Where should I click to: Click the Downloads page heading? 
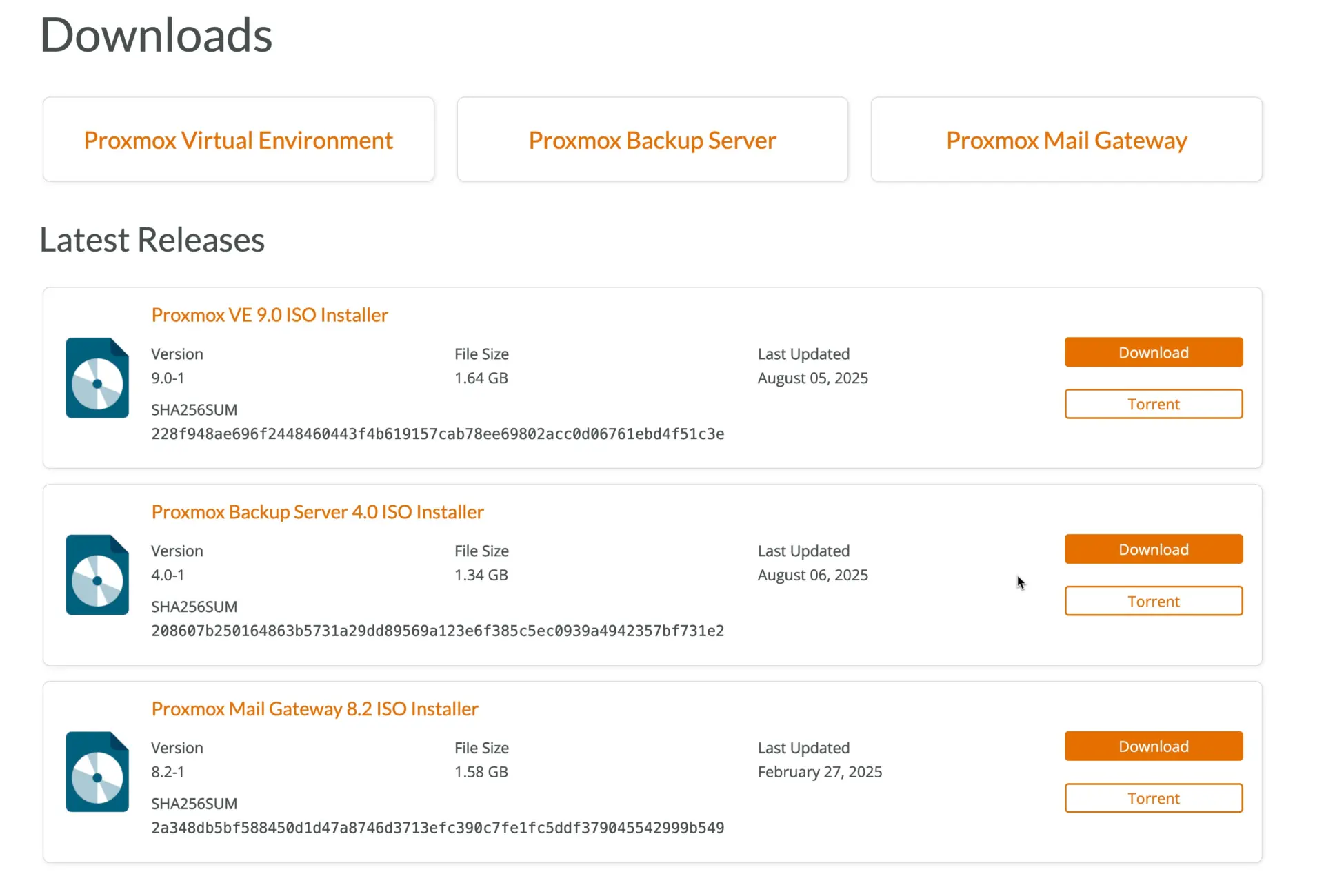[x=156, y=34]
